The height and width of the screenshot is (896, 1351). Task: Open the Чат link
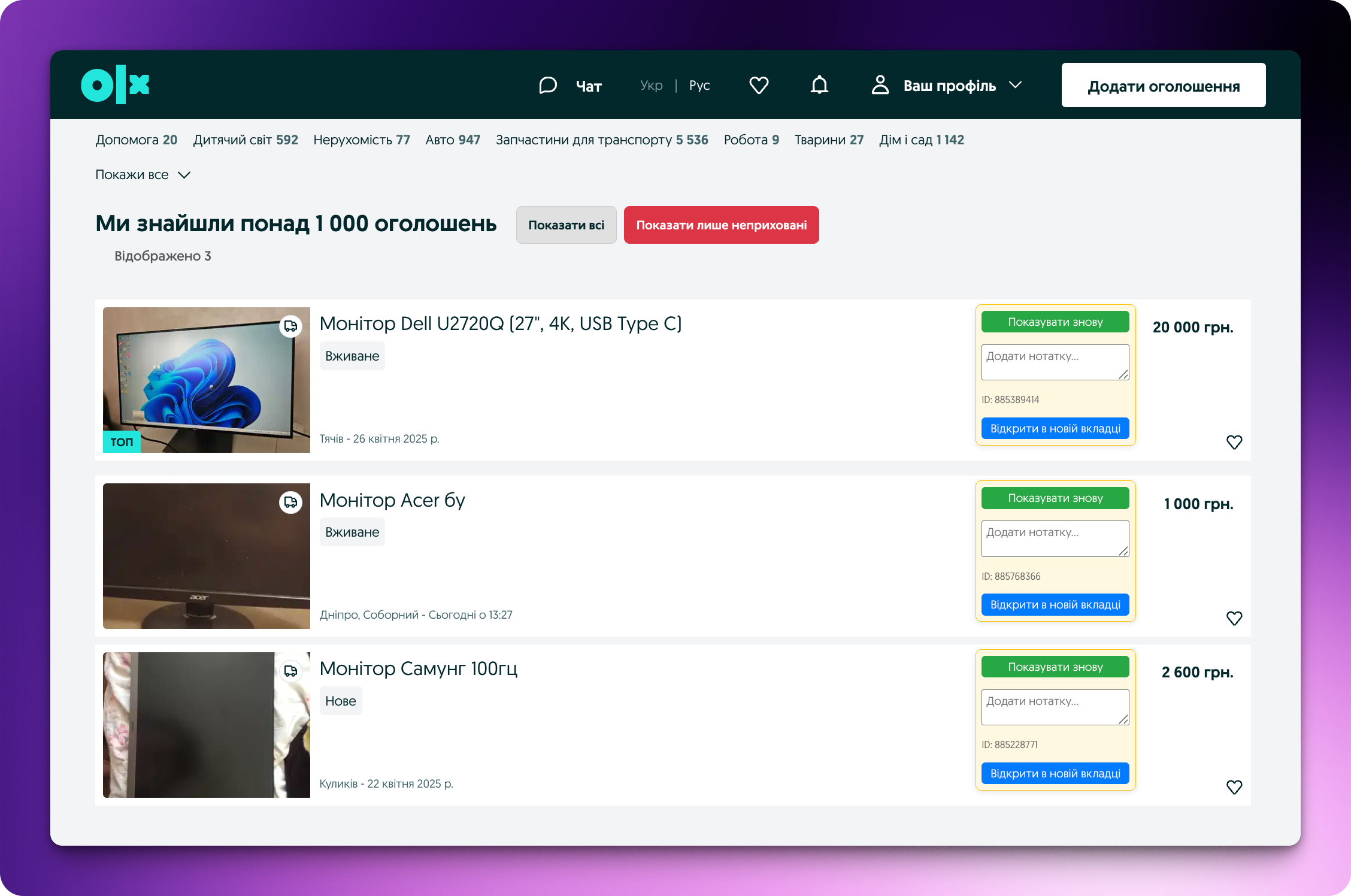click(x=589, y=86)
